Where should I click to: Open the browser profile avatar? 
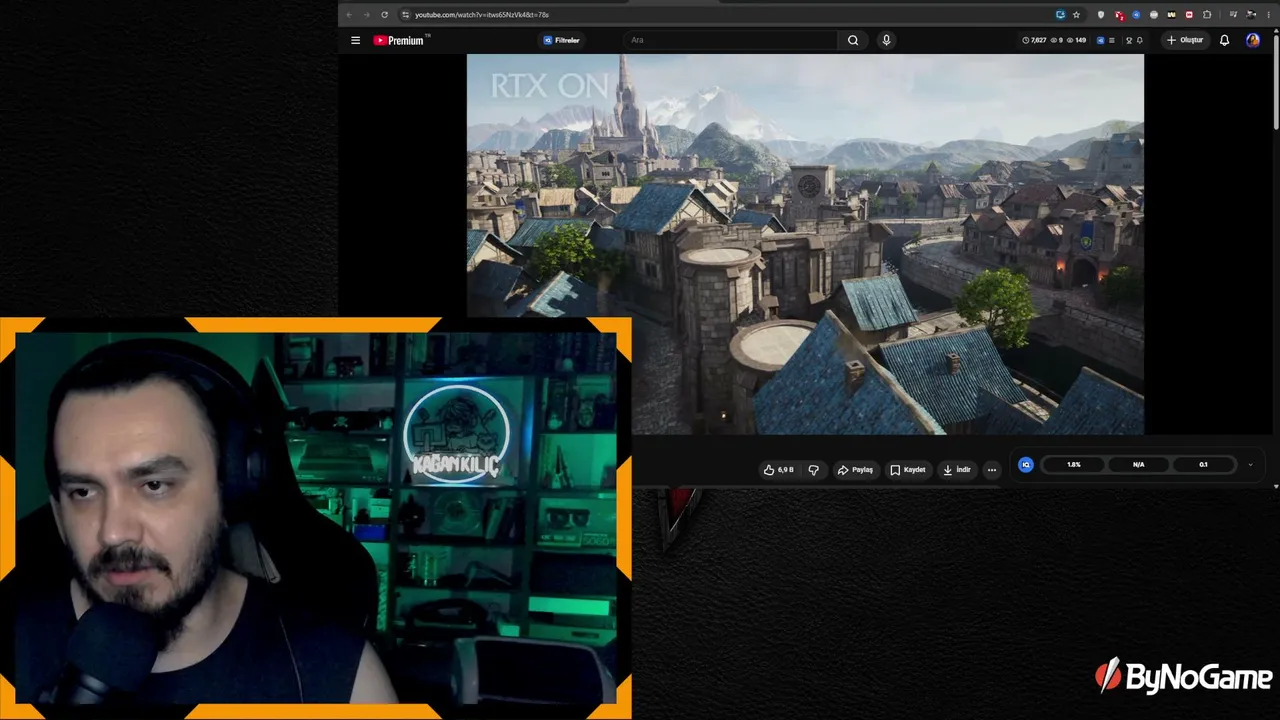(1250, 15)
